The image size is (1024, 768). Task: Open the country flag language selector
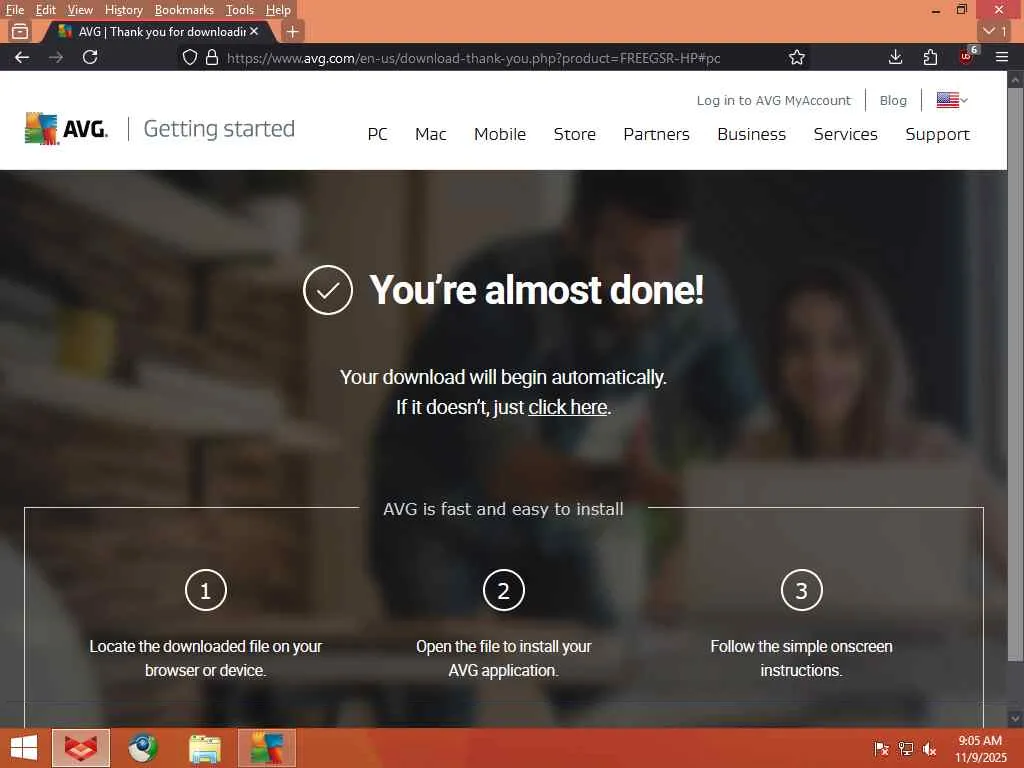(952, 100)
